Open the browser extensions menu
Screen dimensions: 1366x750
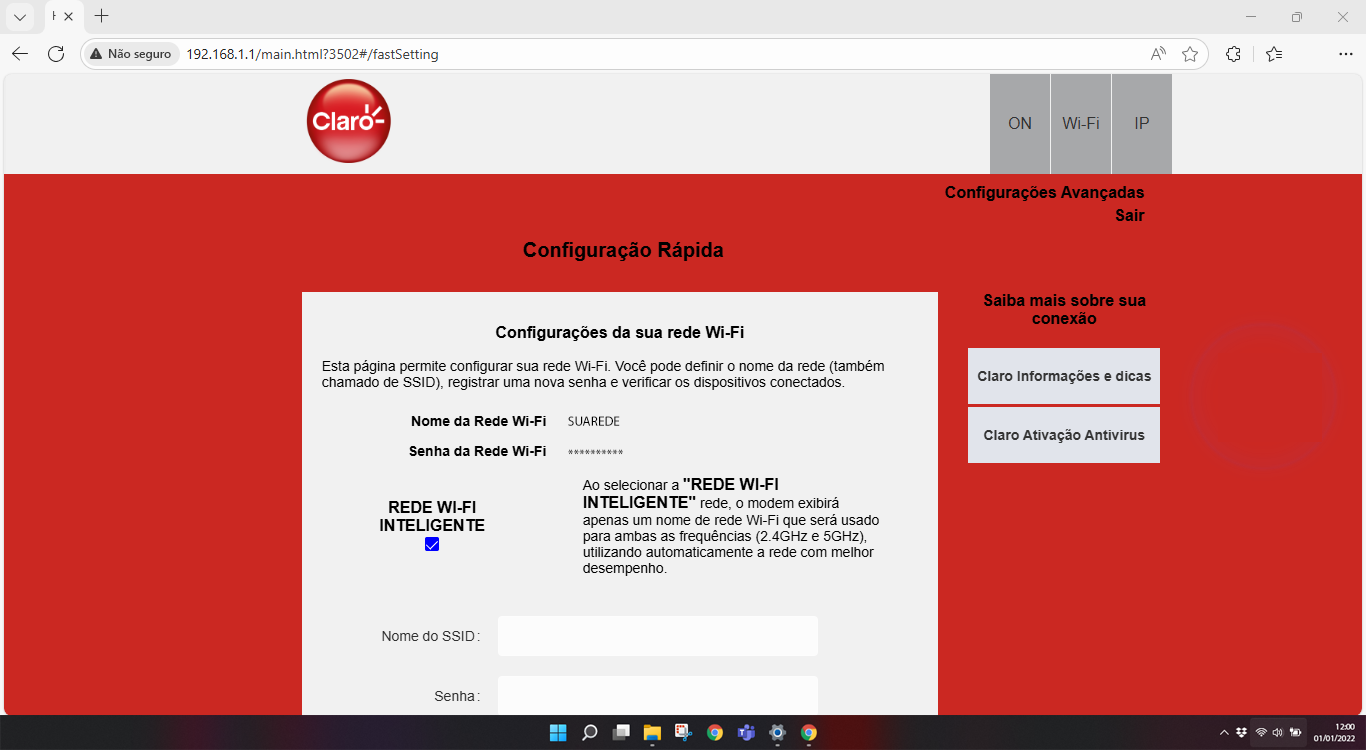pyautogui.click(x=1233, y=54)
